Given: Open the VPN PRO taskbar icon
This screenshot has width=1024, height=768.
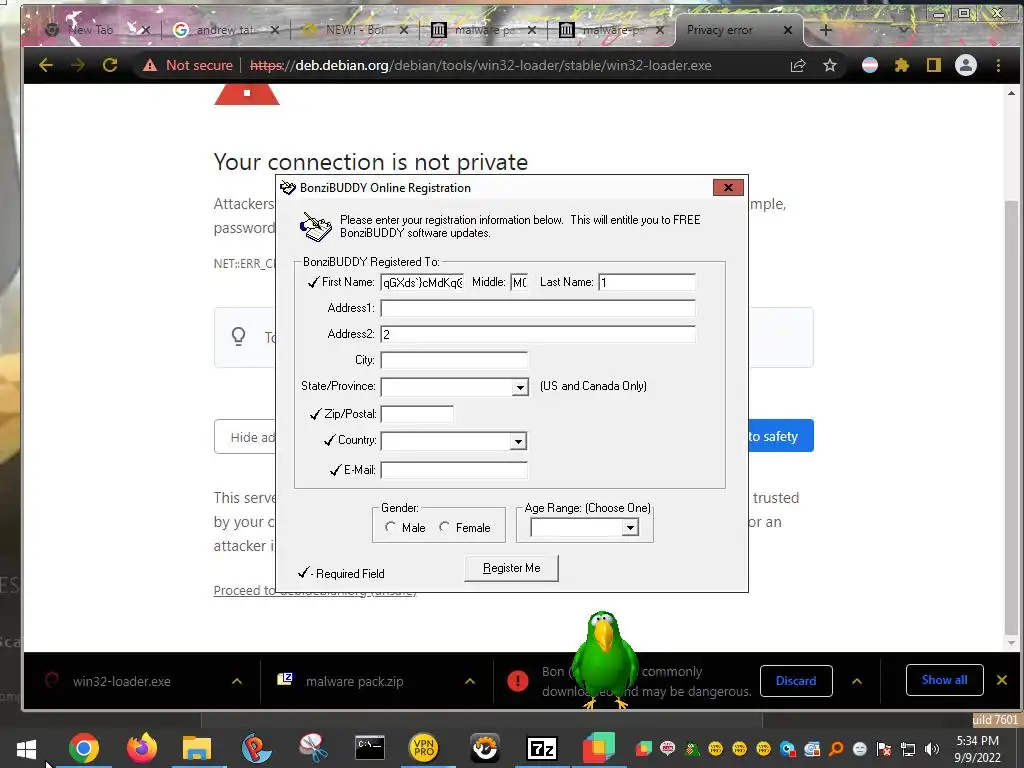Looking at the screenshot, I should pyautogui.click(x=423, y=748).
